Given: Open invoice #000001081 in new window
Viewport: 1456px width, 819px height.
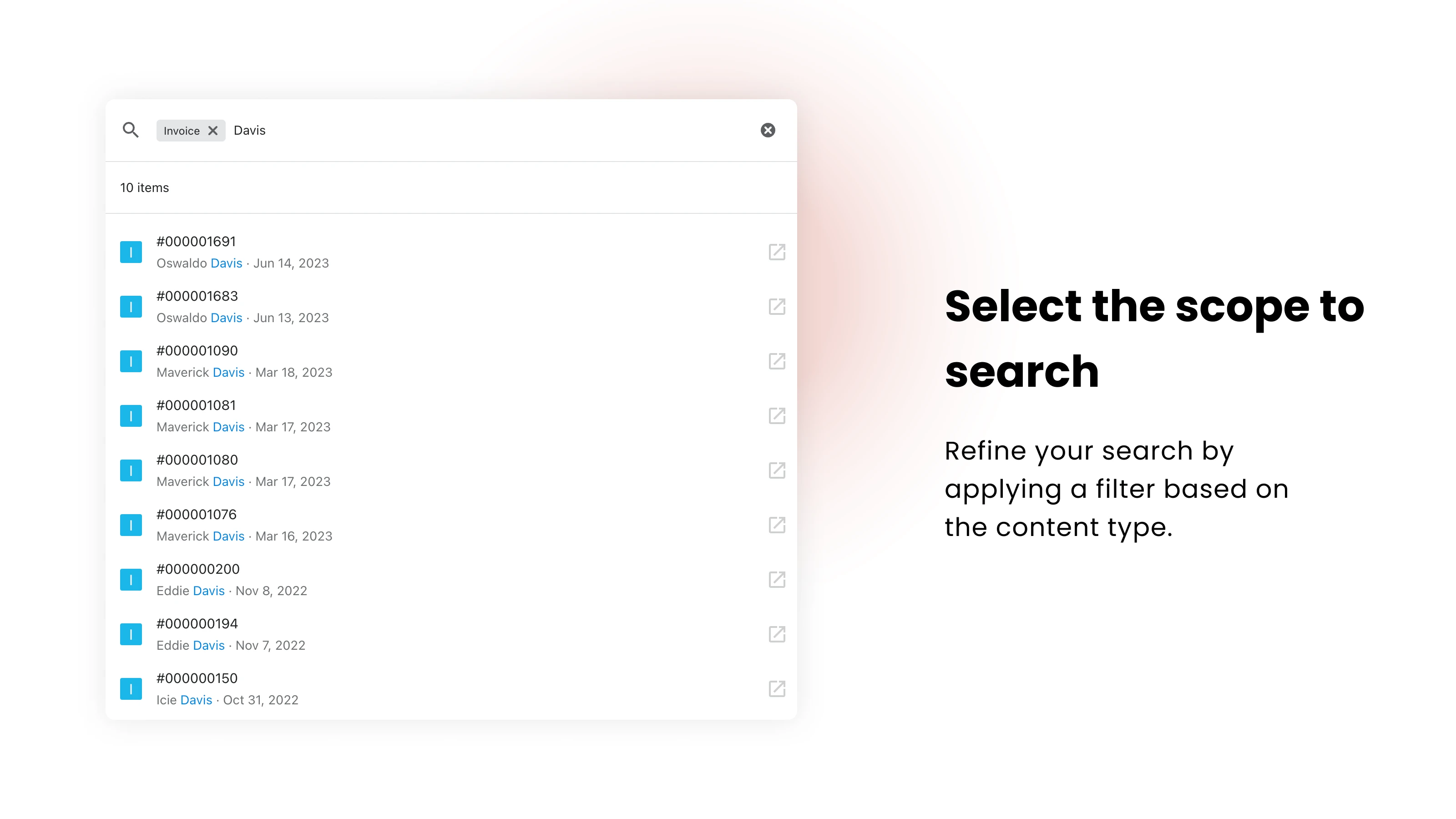Looking at the screenshot, I should click(x=777, y=415).
